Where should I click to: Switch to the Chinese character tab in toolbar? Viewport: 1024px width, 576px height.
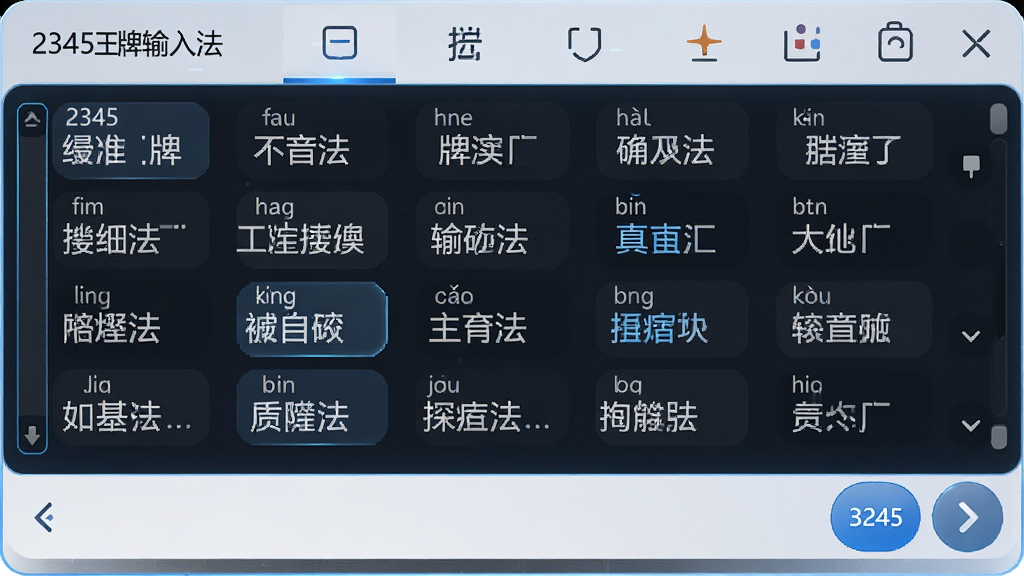tap(464, 44)
